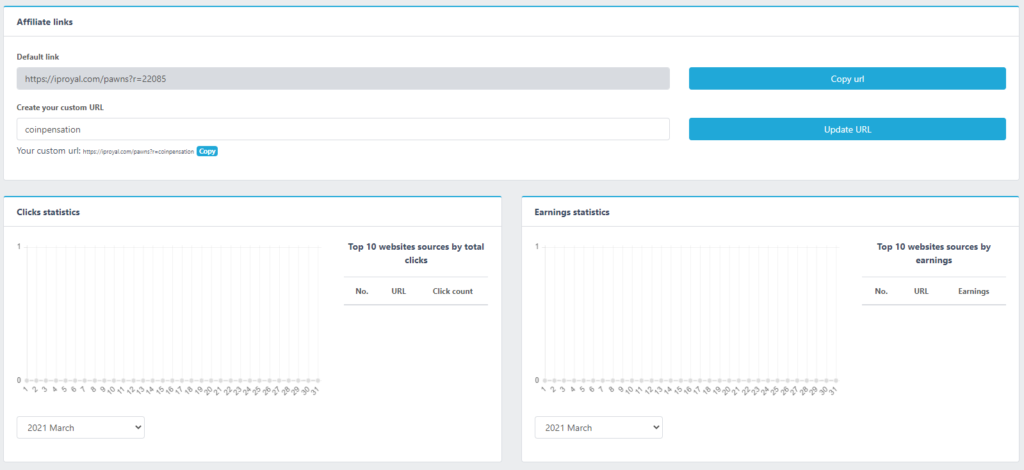Click the No. header in earnings table
1024x470 pixels.
[881, 291]
